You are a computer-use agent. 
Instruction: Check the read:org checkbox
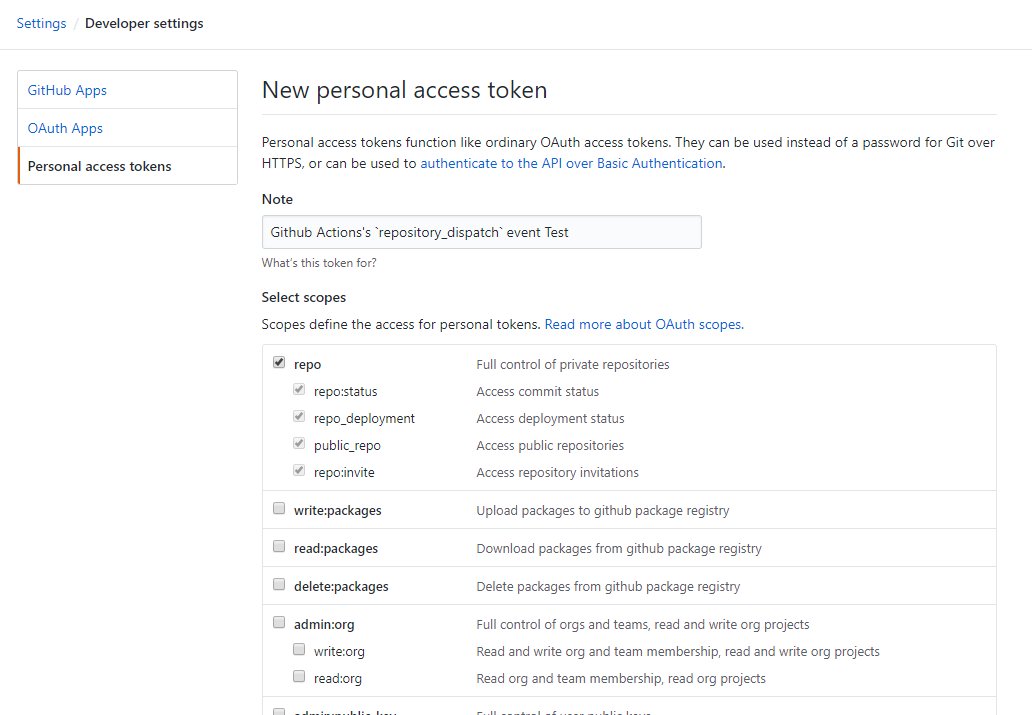click(299, 675)
